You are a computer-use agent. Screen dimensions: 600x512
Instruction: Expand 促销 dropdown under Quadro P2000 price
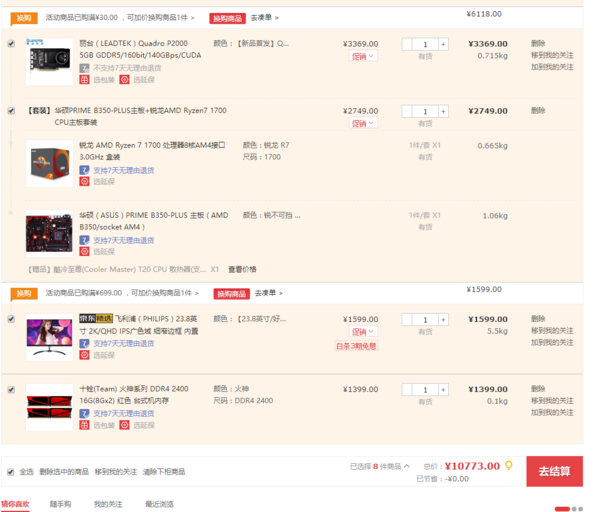point(363,56)
